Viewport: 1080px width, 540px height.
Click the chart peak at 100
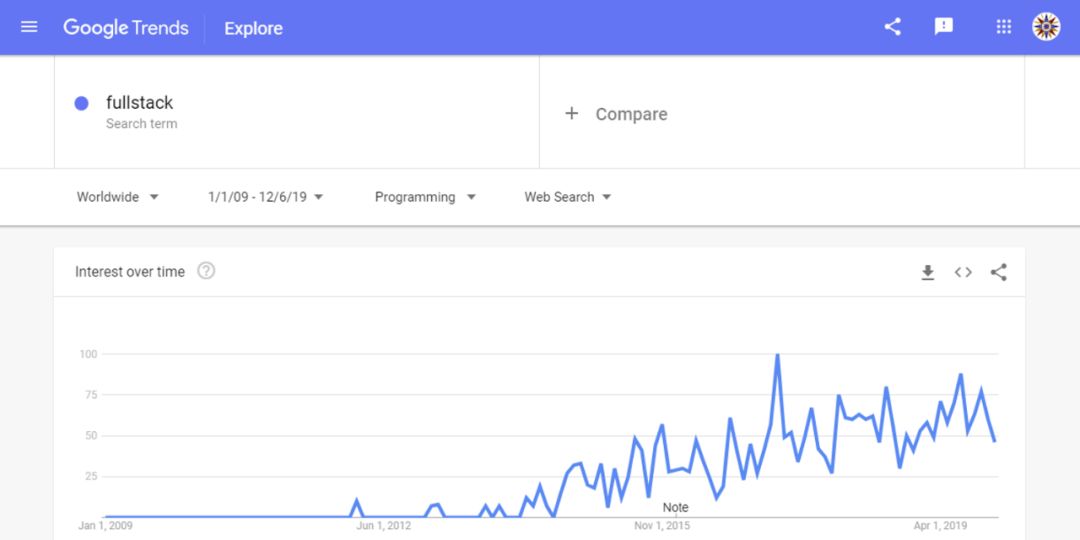(777, 355)
